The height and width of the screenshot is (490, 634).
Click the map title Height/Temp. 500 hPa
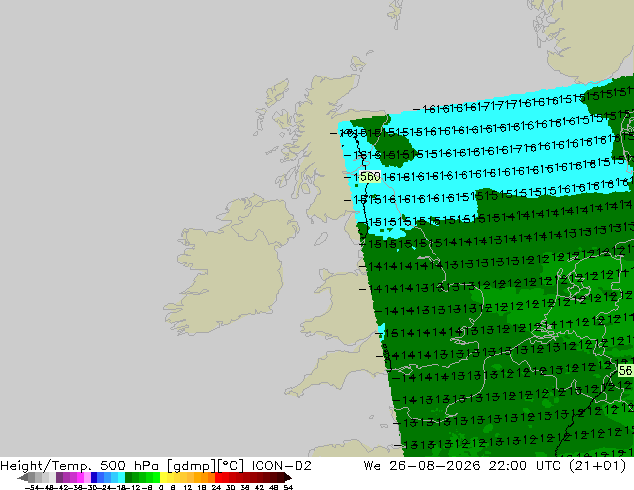[x=80, y=466]
